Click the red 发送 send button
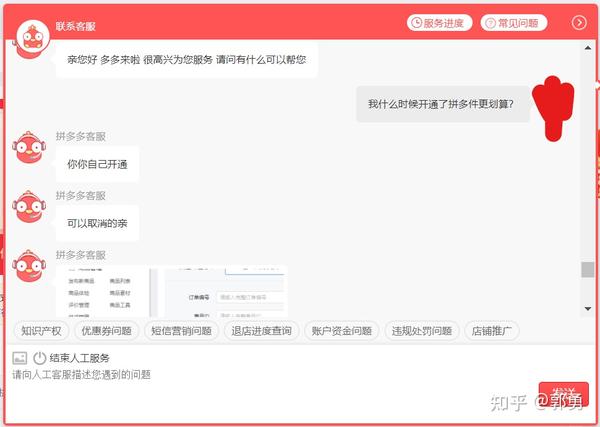The width and height of the screenshot is (600, 427). pyautogui.click(x=564, y=394)
